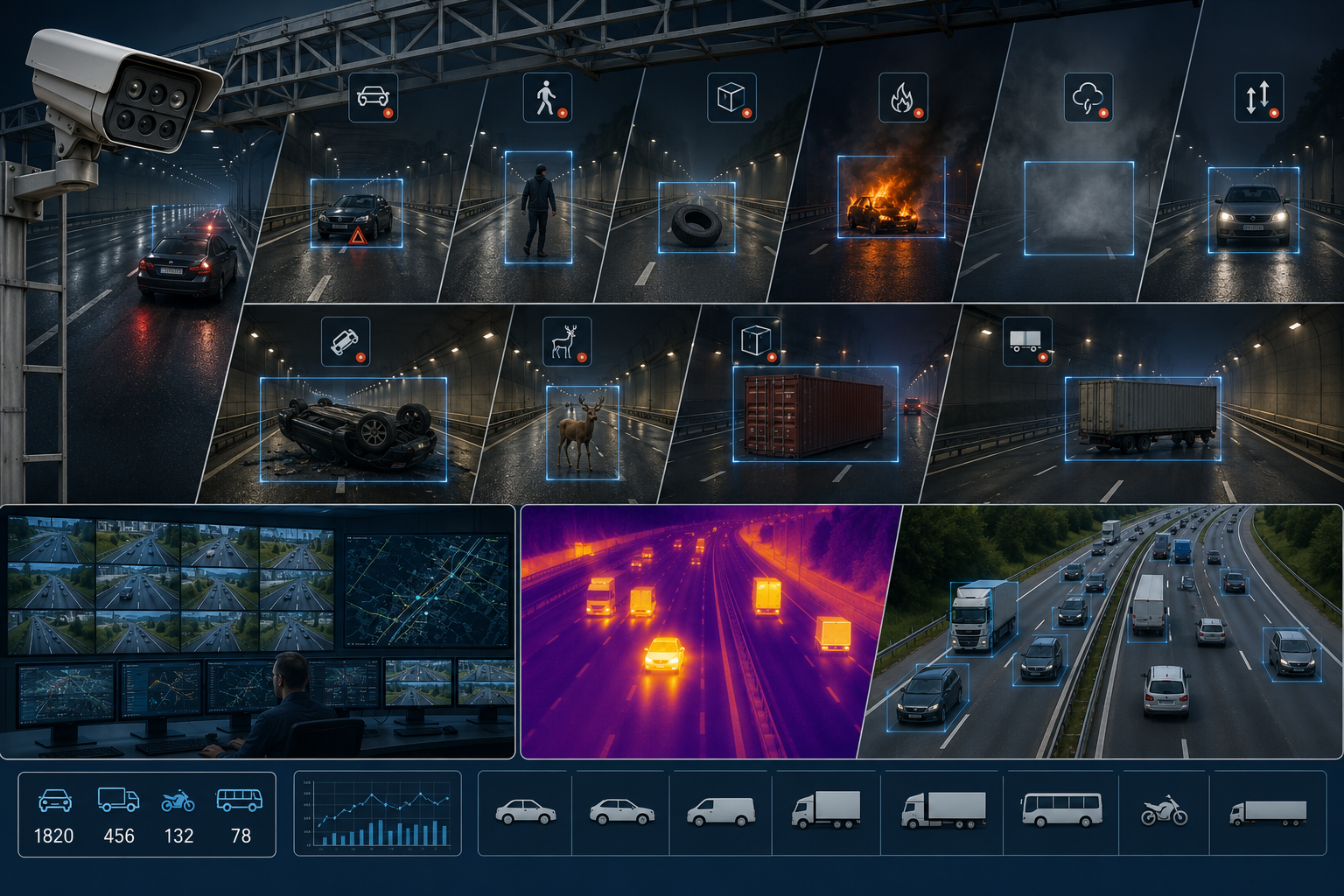Click the blue car counter icon
Viewport: 1344px width, 896px height.
point(55,800)
